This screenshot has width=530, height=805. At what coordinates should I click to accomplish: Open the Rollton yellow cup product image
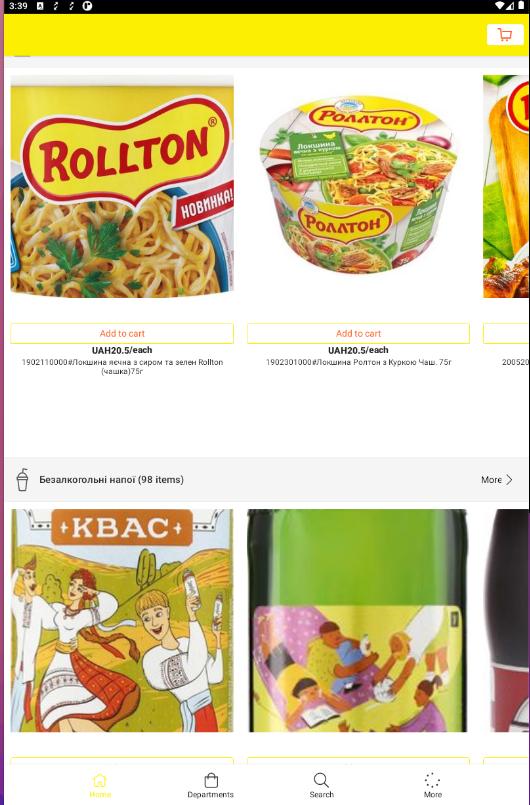point(122,186)
